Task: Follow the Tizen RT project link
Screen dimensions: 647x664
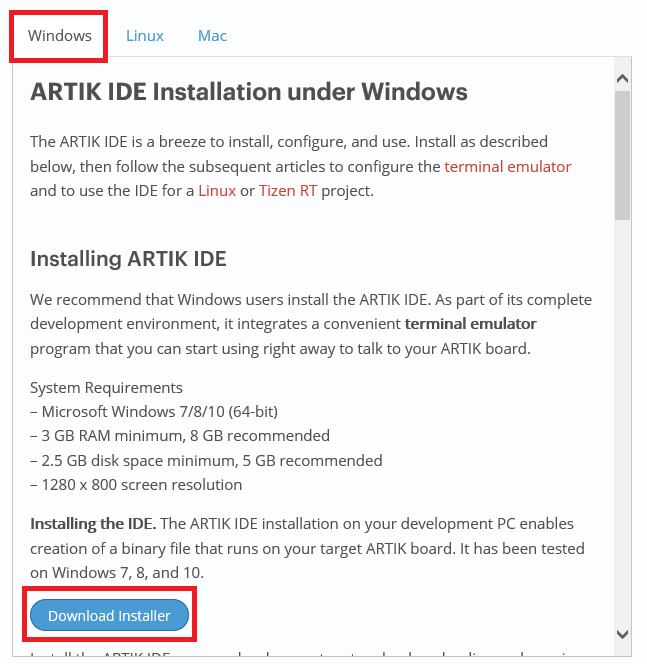Action: pyautogui.click(x=288, y=191)
